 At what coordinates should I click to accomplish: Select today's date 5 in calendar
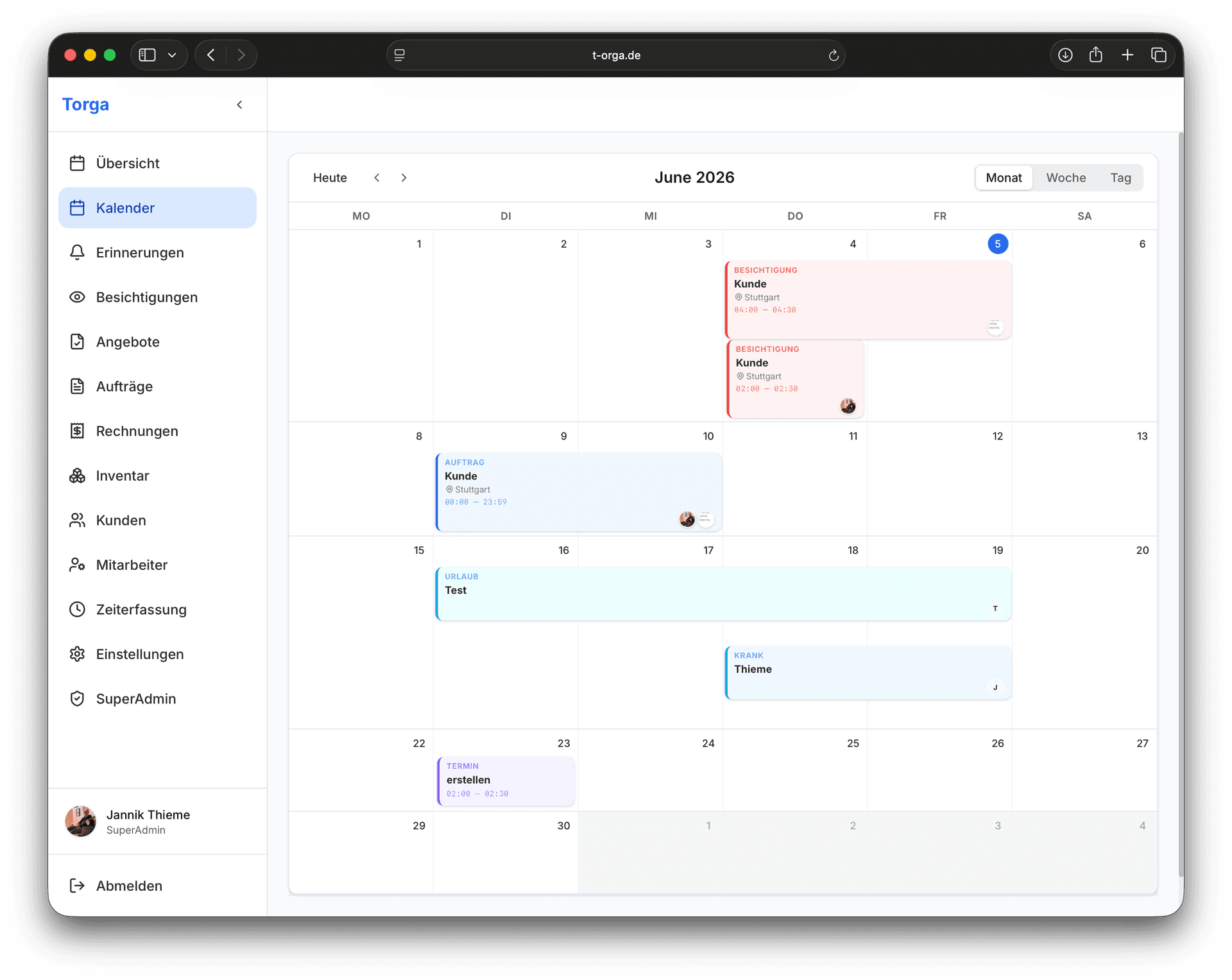(x=997, y=244)
